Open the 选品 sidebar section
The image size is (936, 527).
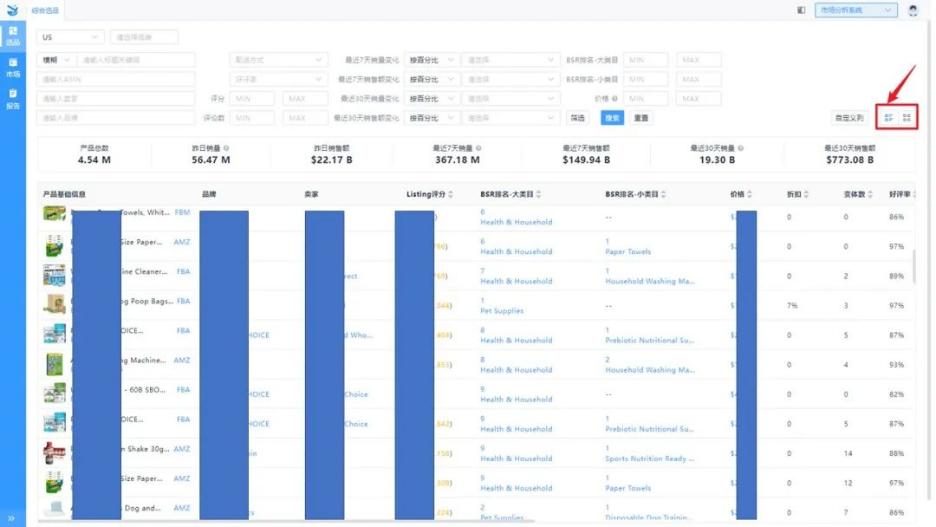[x=13, y=36]
